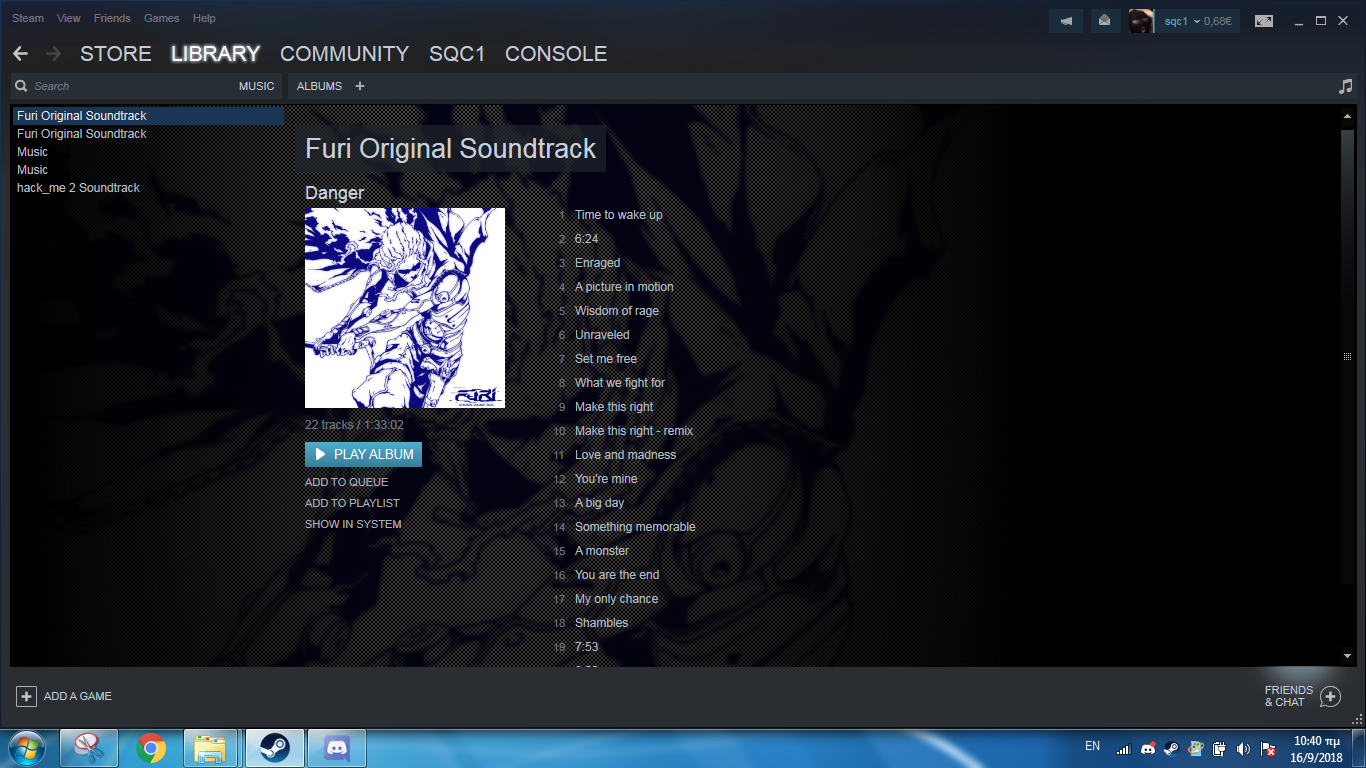The height and width of the screenshot is (768, 1366).
Task: Open the inbox envelope icon
Action: pyautogui.click(x=1105, y=21)
